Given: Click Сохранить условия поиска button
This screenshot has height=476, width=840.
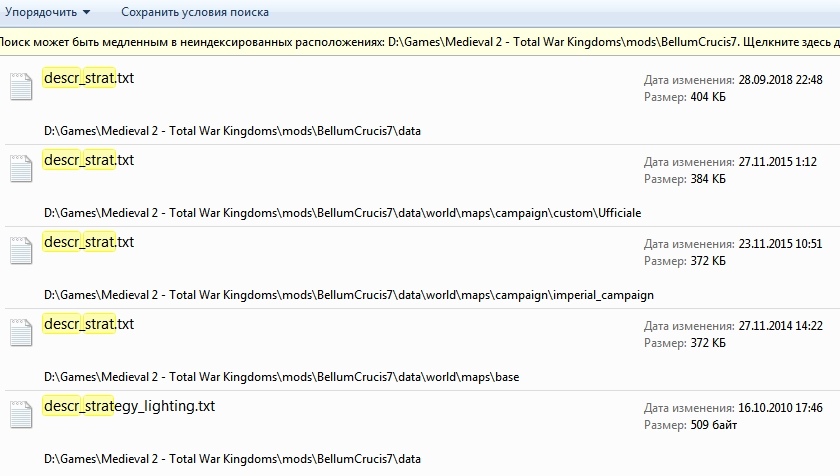Looking at the screenshot, I should pos(194,12).
